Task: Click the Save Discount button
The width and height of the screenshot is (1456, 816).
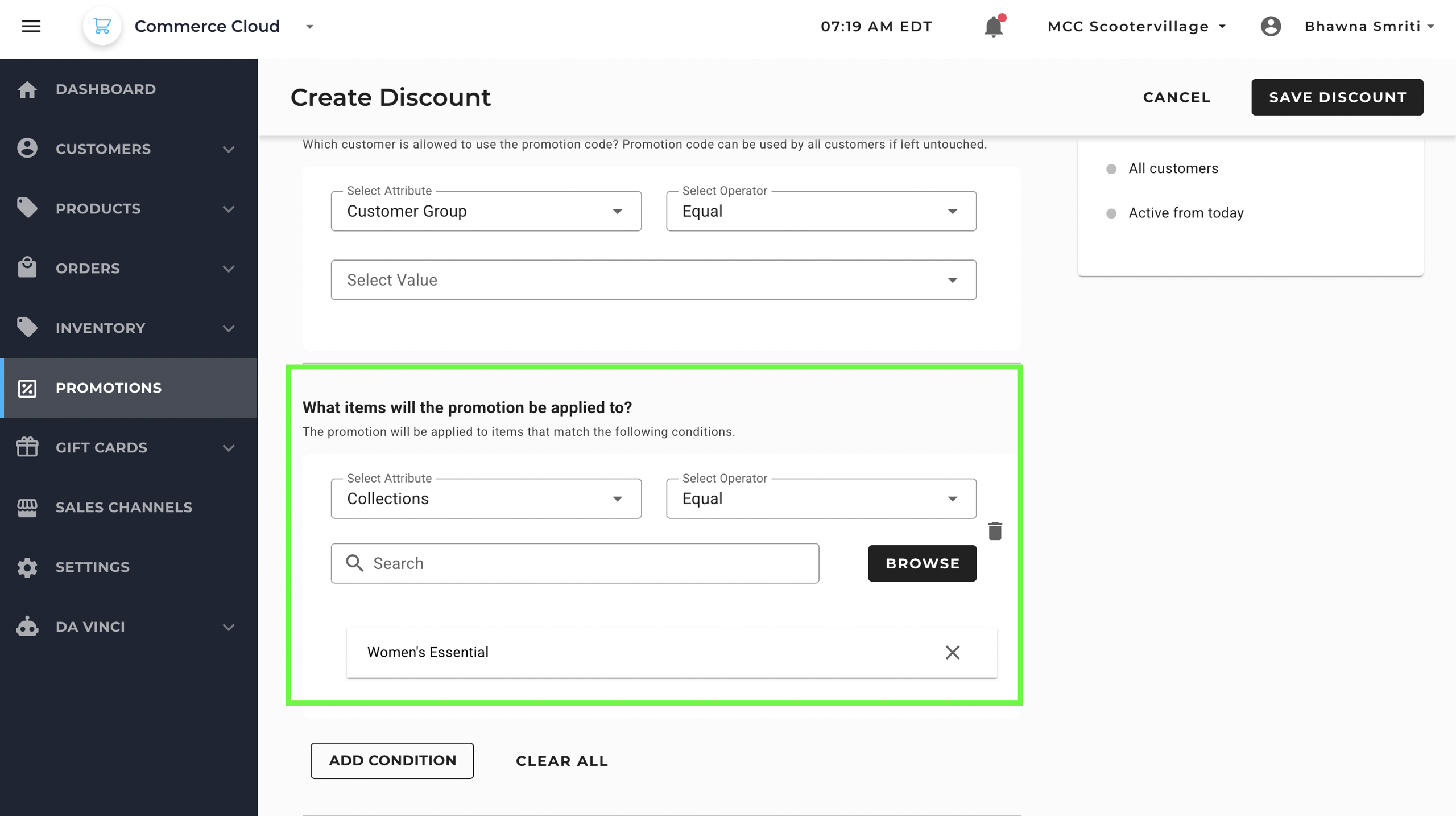Action: coord(1337,97)
